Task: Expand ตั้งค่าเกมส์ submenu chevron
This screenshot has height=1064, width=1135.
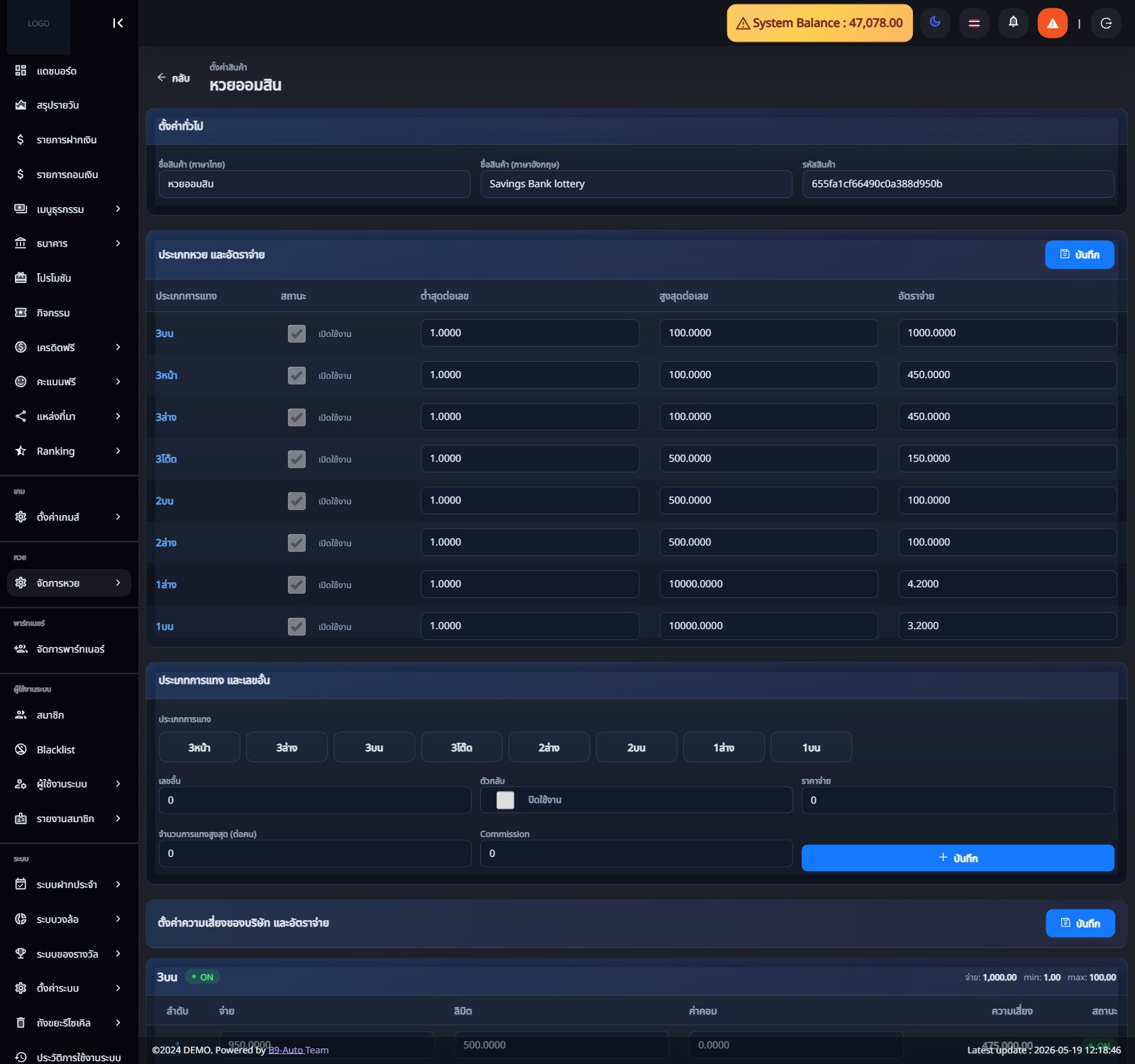Action: 118,516
